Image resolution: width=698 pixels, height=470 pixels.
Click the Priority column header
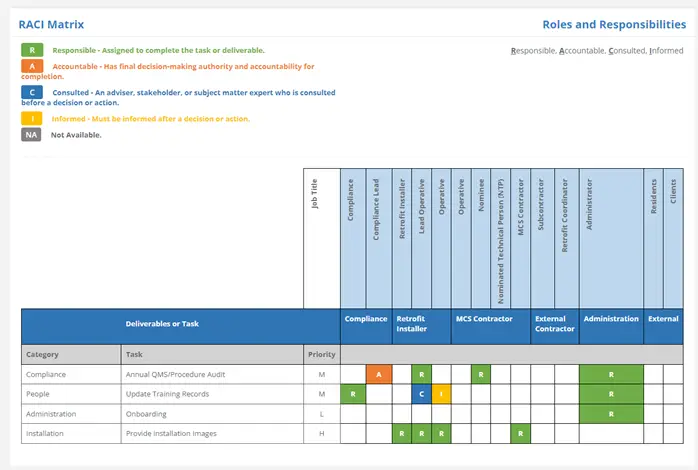point(322,354)
